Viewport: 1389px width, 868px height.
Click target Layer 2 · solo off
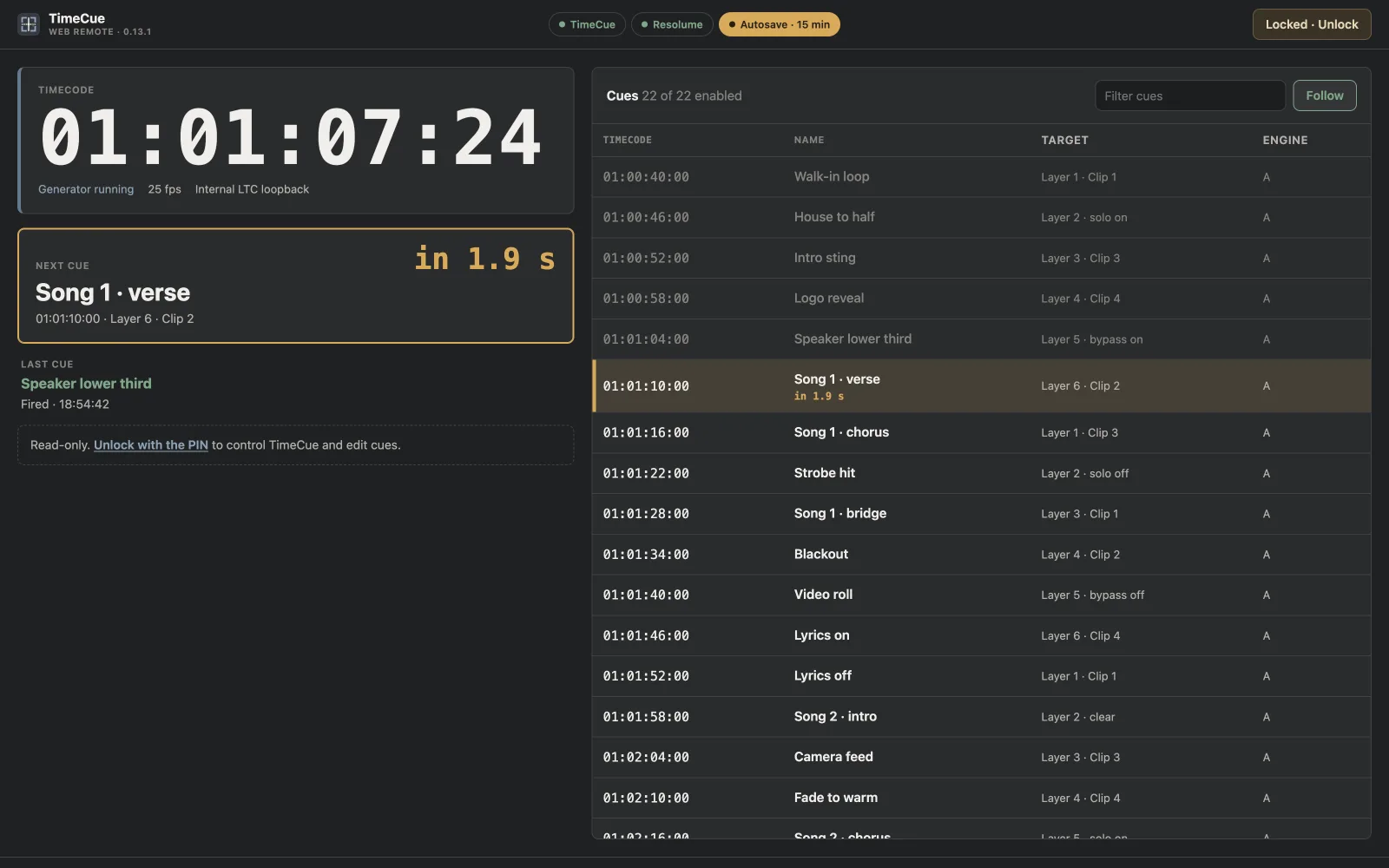click(1084, 473)
